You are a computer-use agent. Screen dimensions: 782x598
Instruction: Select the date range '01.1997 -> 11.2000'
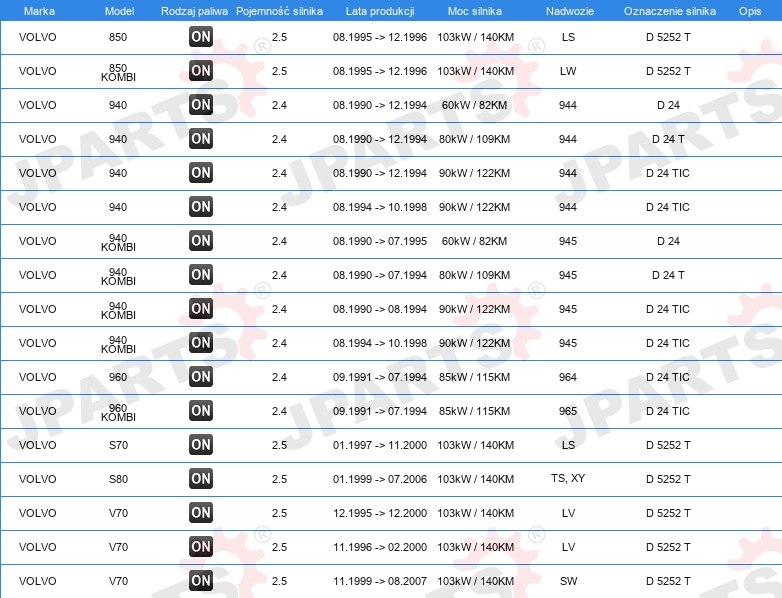[x=380, y=445]
